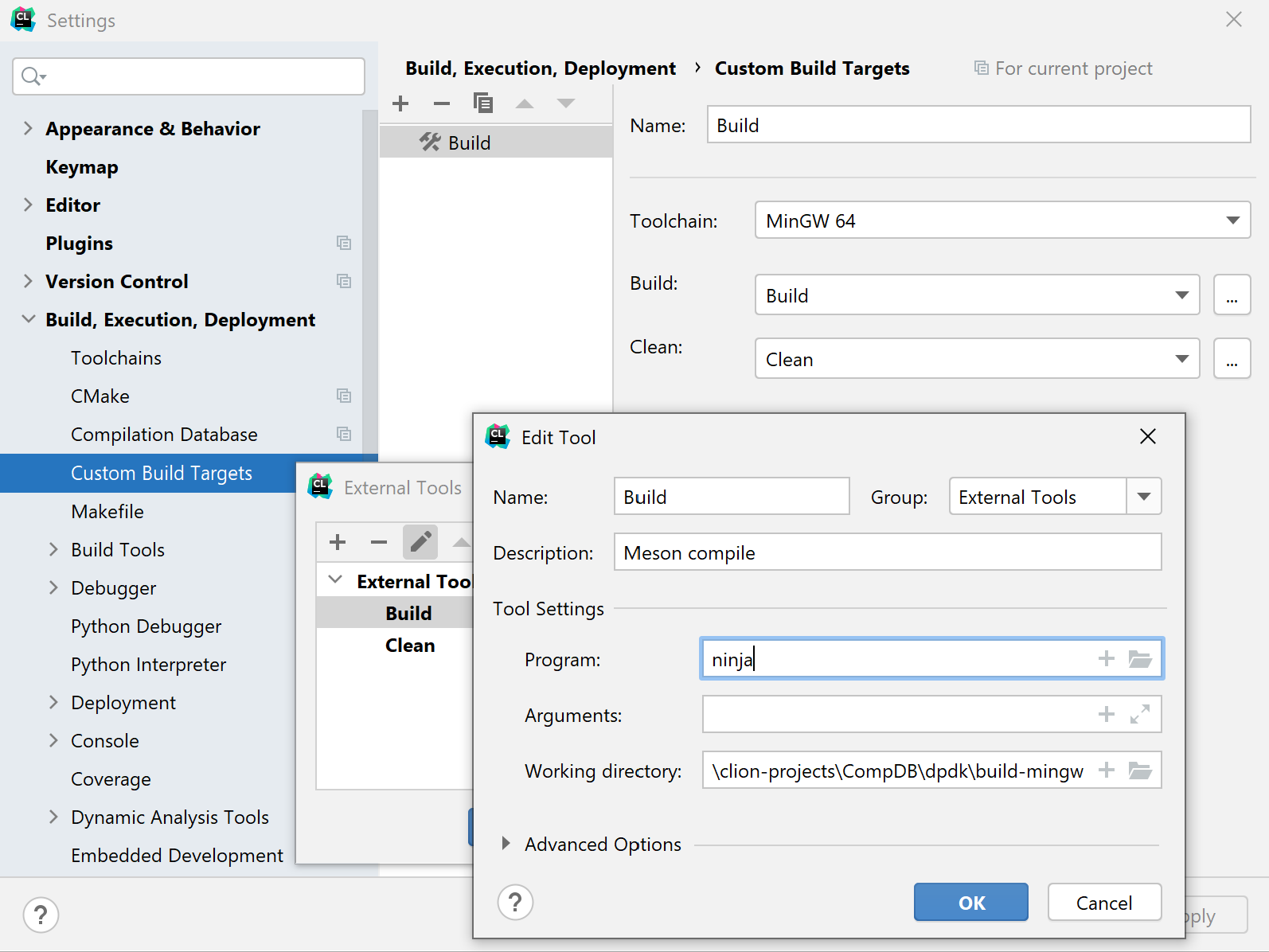1269x952 pixels.
Task: Copy the selected build target
Action: [x=483, y=103]
